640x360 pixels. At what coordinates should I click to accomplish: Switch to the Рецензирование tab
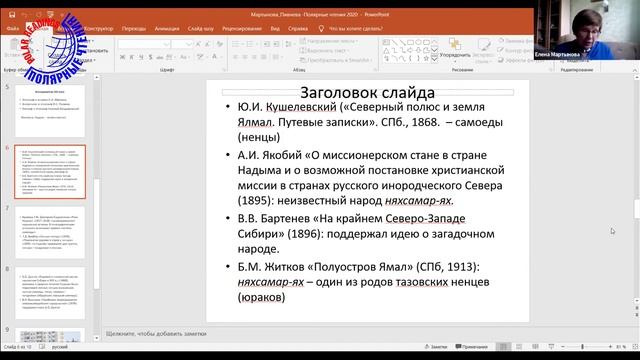pos(242,29)
